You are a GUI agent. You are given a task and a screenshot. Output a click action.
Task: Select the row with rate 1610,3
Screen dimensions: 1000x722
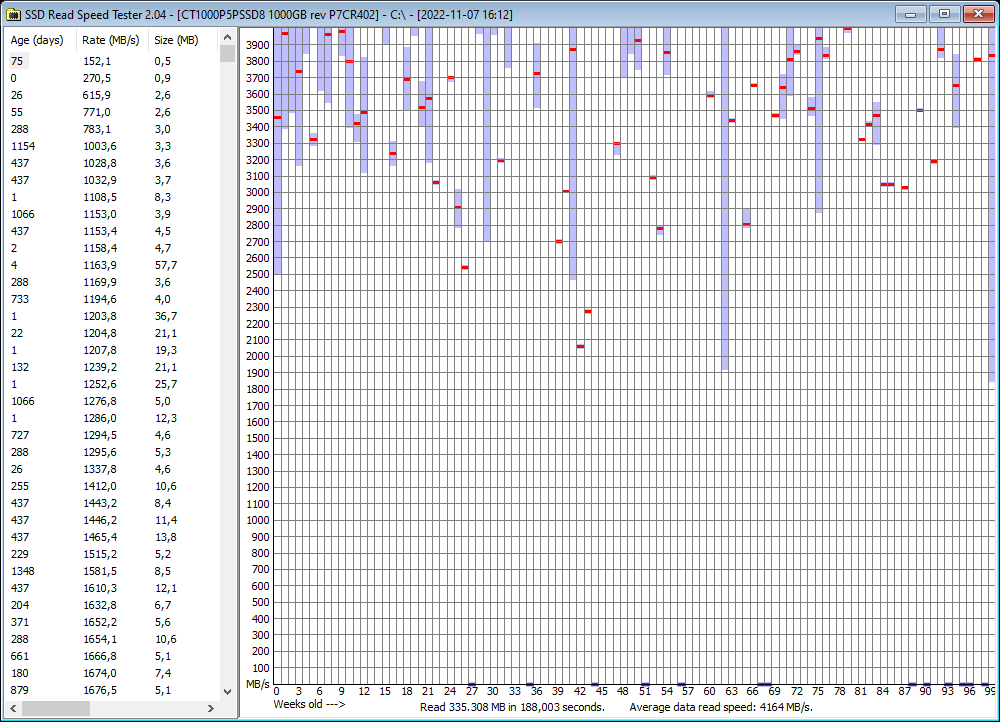[x=112, y=589]
